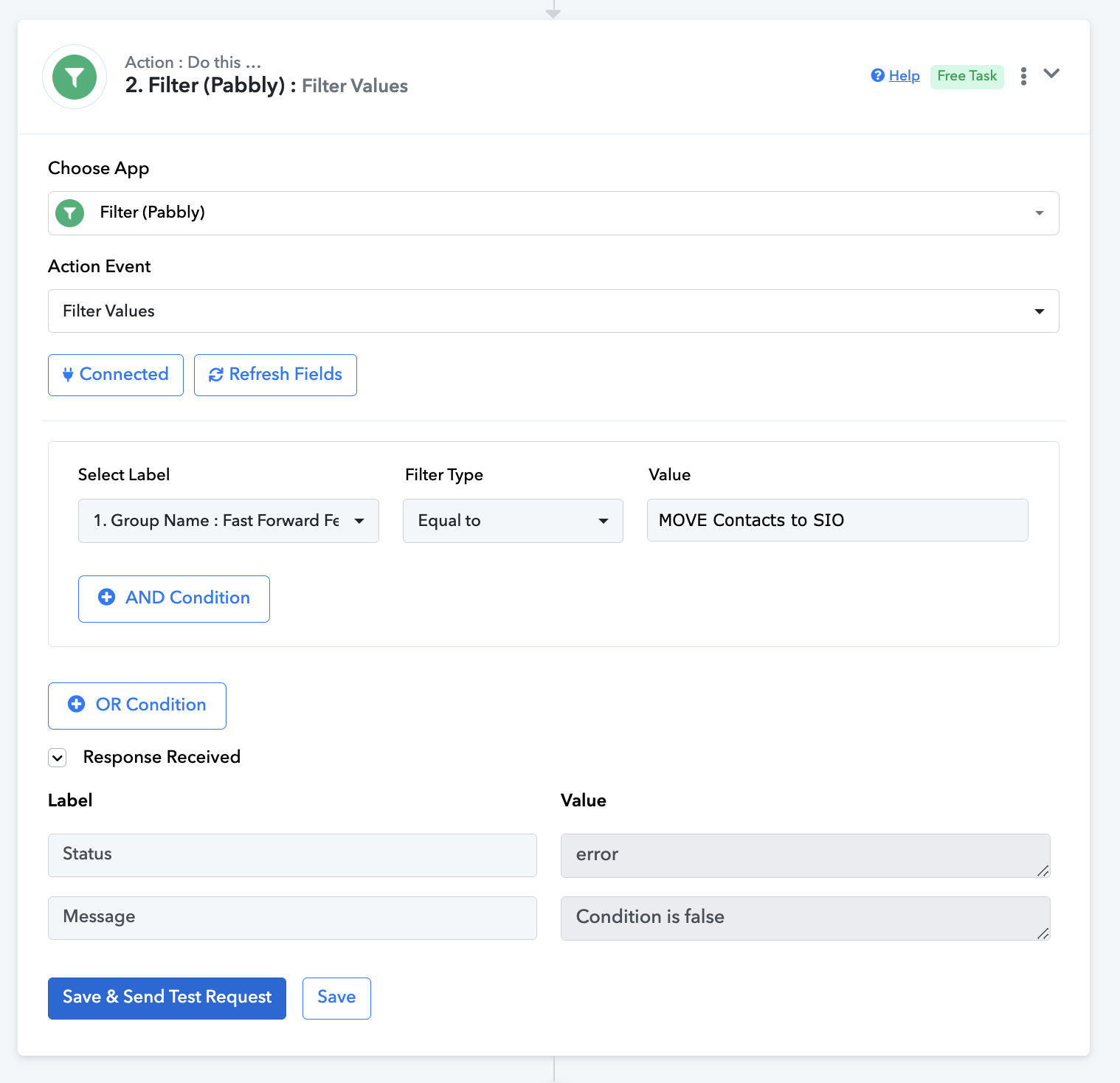Click the error value field
Image resolution: width=1120 pixels, height=1083 pixels.
pos(805,856)
